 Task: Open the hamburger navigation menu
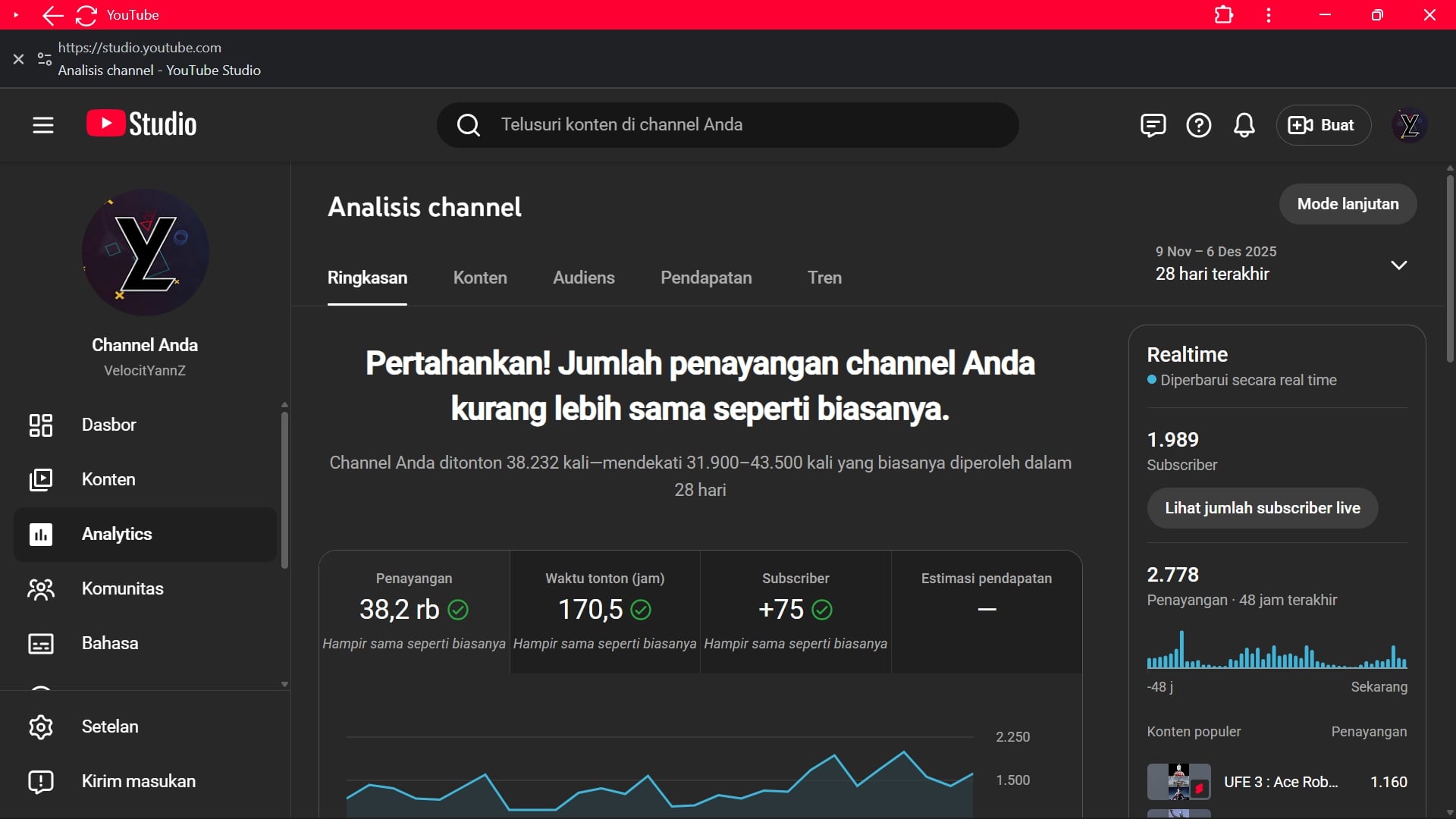click(43, 125)
